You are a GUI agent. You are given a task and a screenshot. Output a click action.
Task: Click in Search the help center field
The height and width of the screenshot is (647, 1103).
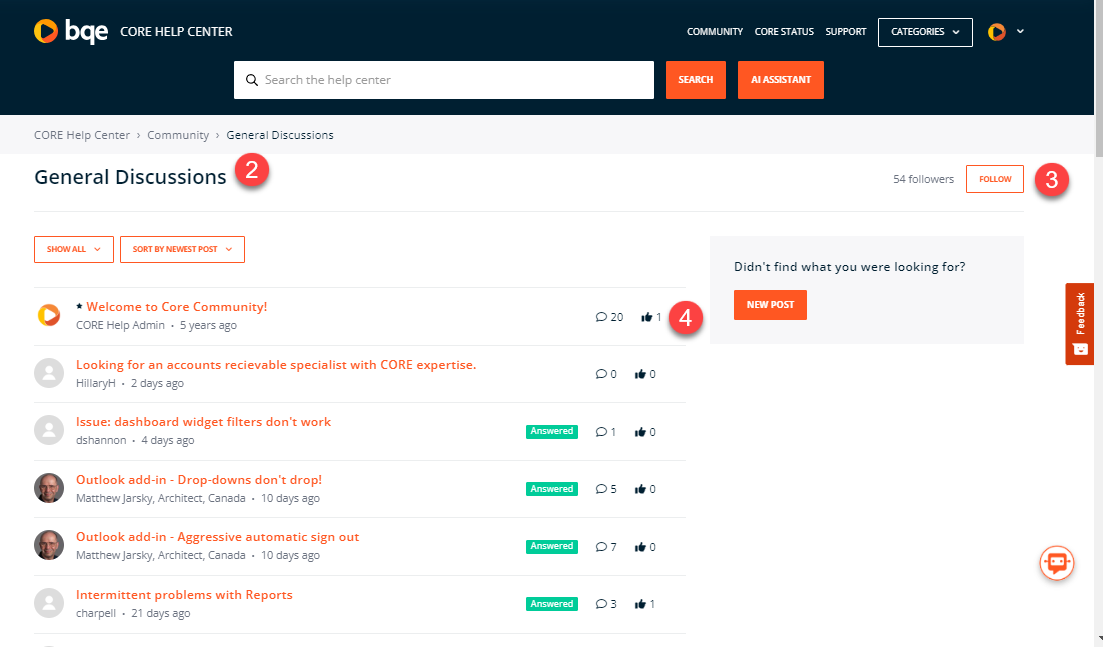pos(444,80)
